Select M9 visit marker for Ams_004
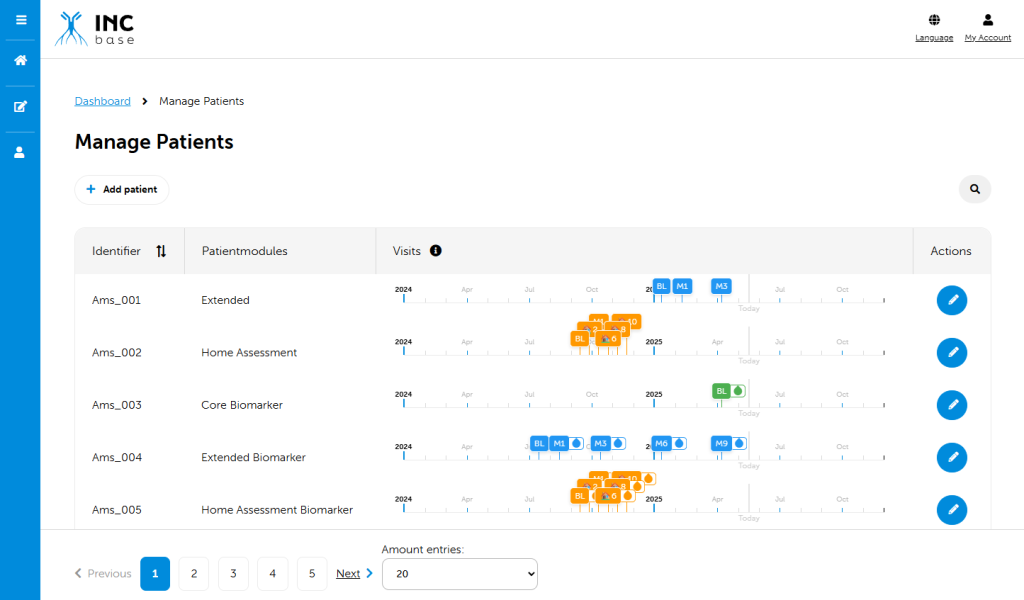Screen dimensions: 1024x600 pyautogui.click(x=722, y=443)
